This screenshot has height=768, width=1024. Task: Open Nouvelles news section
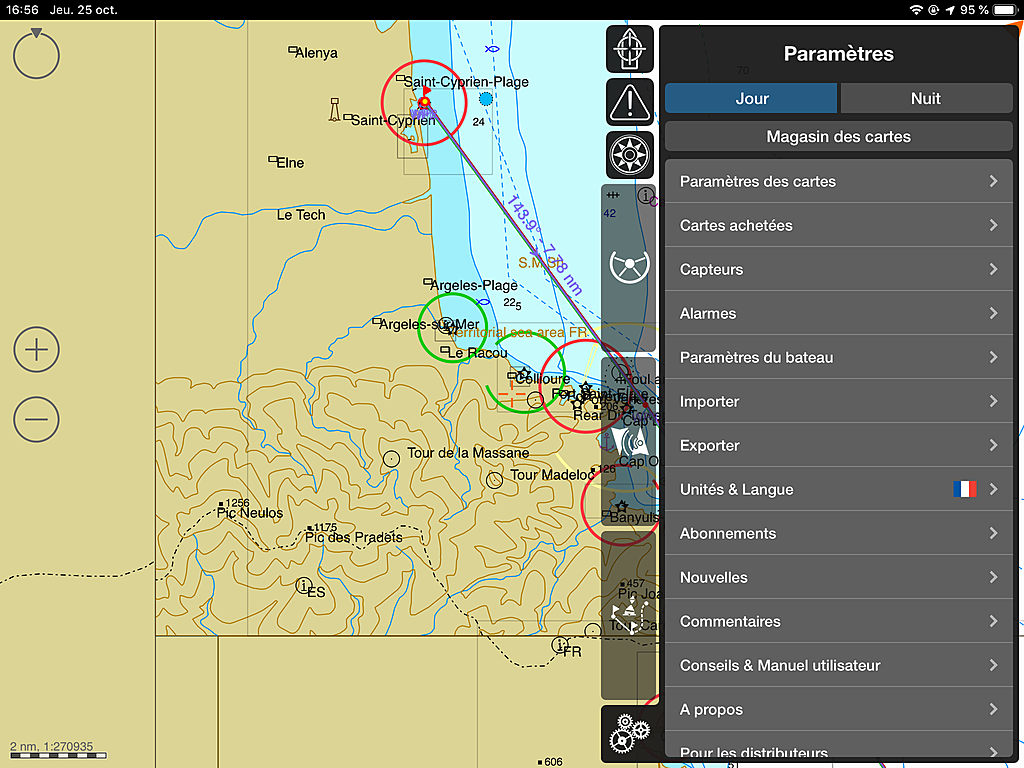click(839, 577)
